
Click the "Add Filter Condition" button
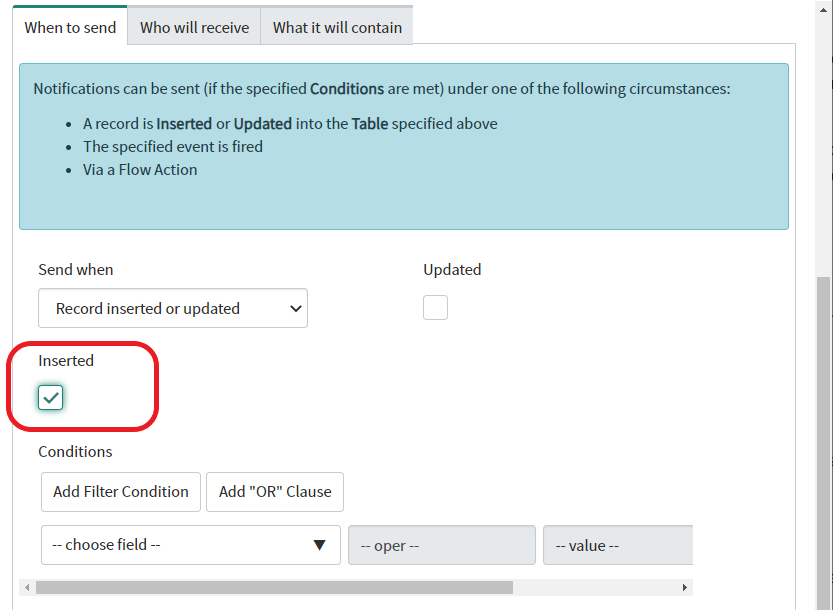click(121, 492)
